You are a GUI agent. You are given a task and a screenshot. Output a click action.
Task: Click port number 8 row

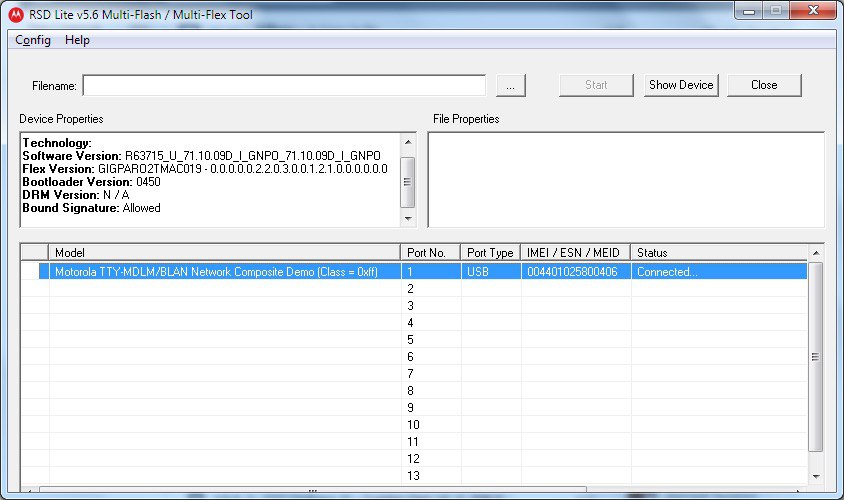[414, 390]
